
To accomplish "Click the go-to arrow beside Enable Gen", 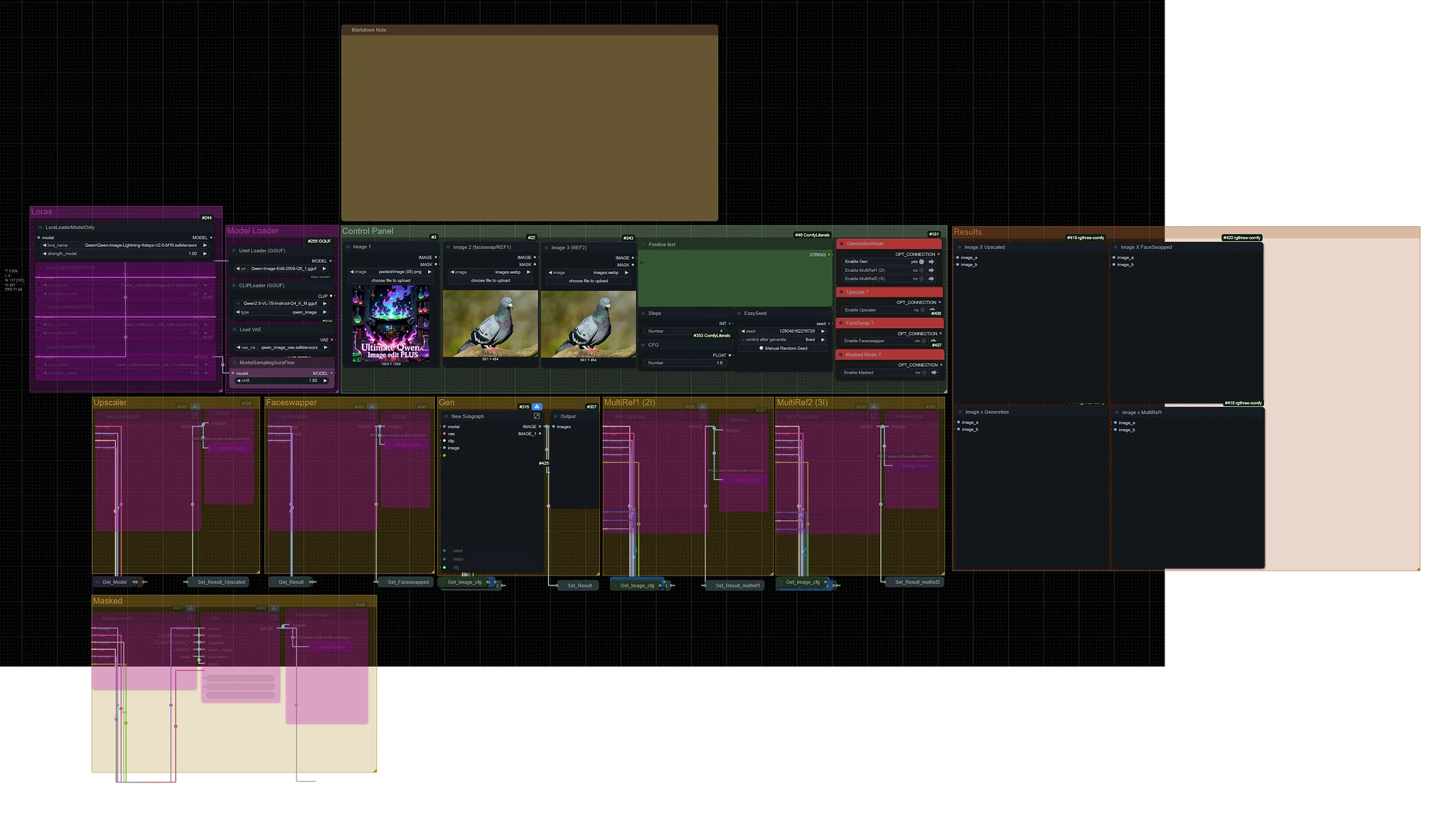I will coord(931,262).
